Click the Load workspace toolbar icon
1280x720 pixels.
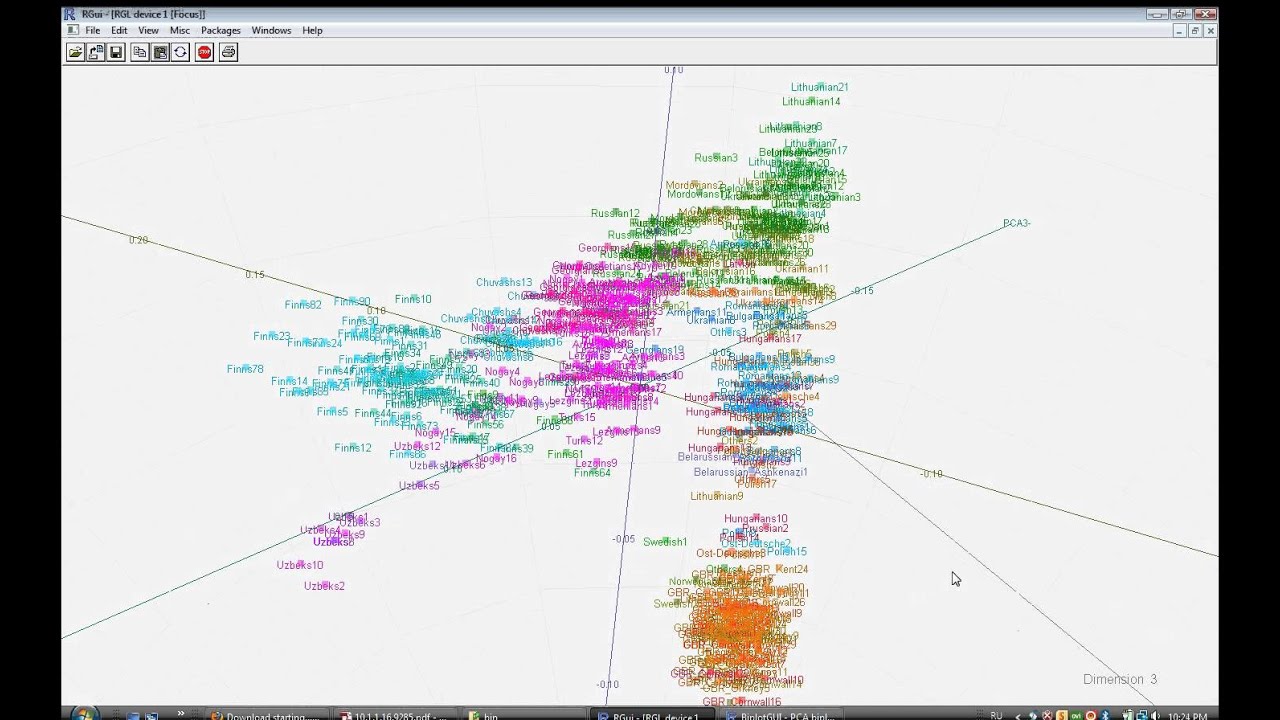point(96,52)
